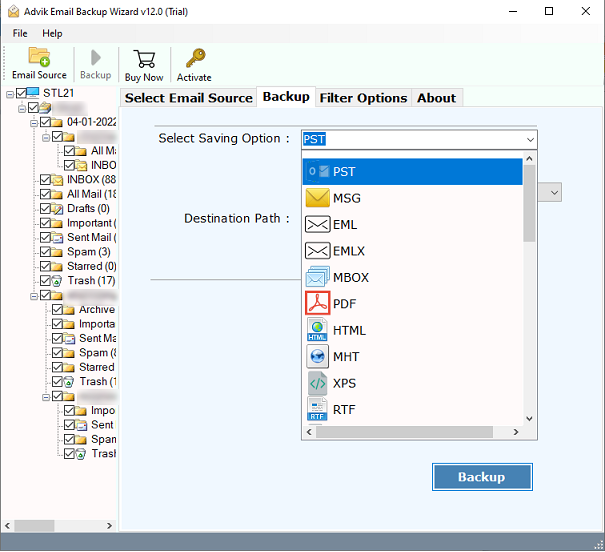Uncheck the Important folder checkbox
Viewport: 605px width, 552px height.
tap(45, 223)
